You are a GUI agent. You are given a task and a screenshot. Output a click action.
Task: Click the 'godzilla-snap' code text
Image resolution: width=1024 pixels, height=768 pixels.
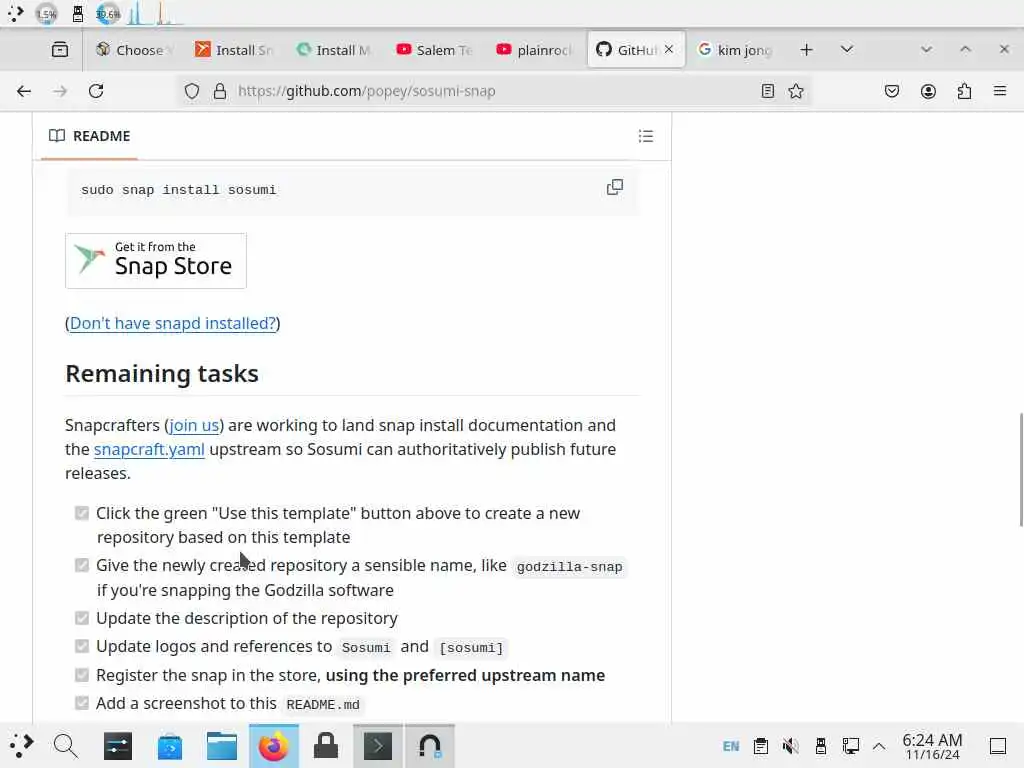(x=569, y=567)
